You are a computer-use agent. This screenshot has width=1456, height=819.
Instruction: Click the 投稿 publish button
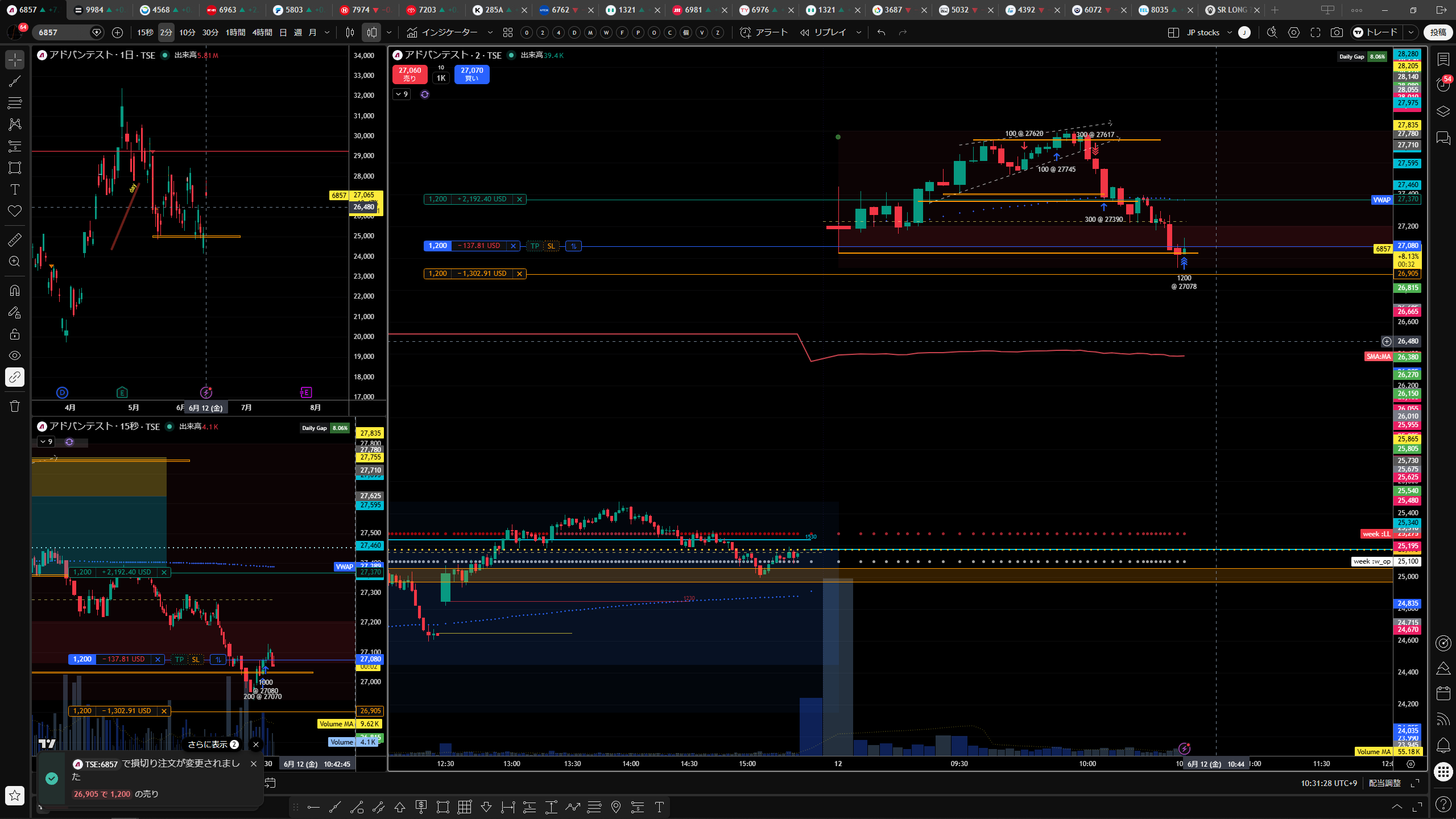coord(1438,32)
